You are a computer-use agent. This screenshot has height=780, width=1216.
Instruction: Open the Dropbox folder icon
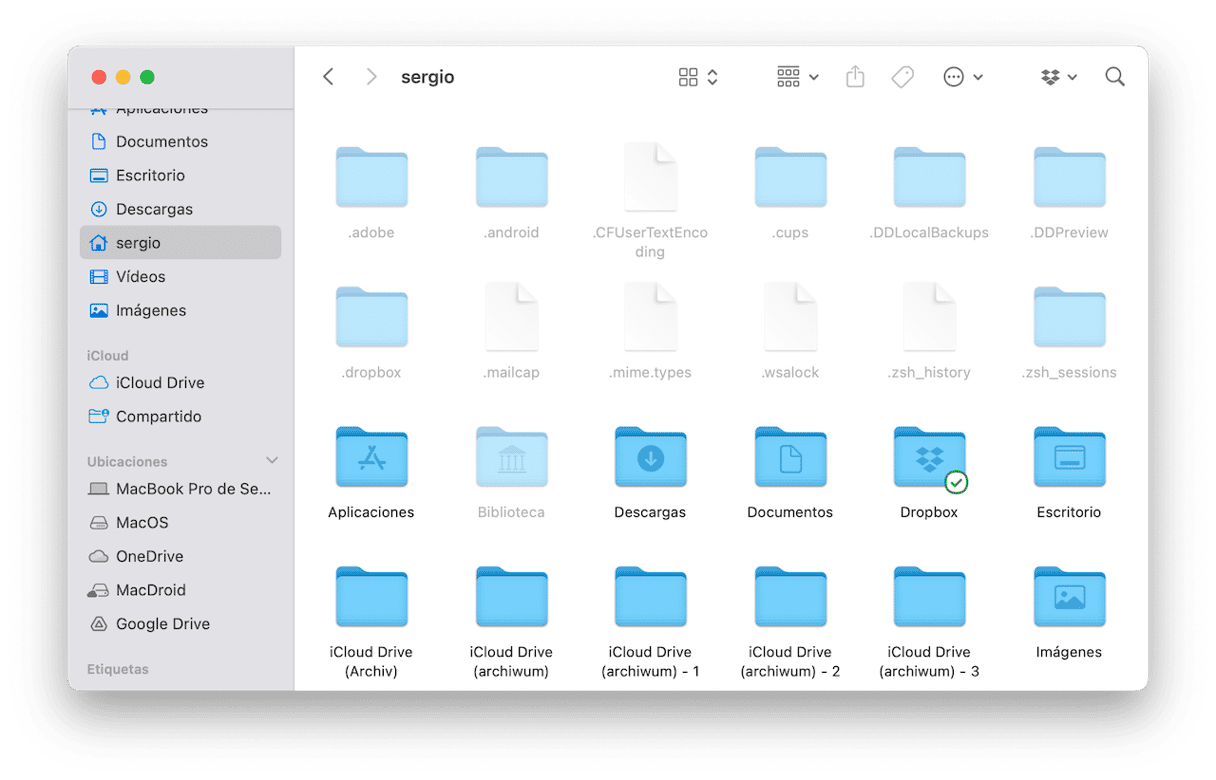(x=929, y=460)
